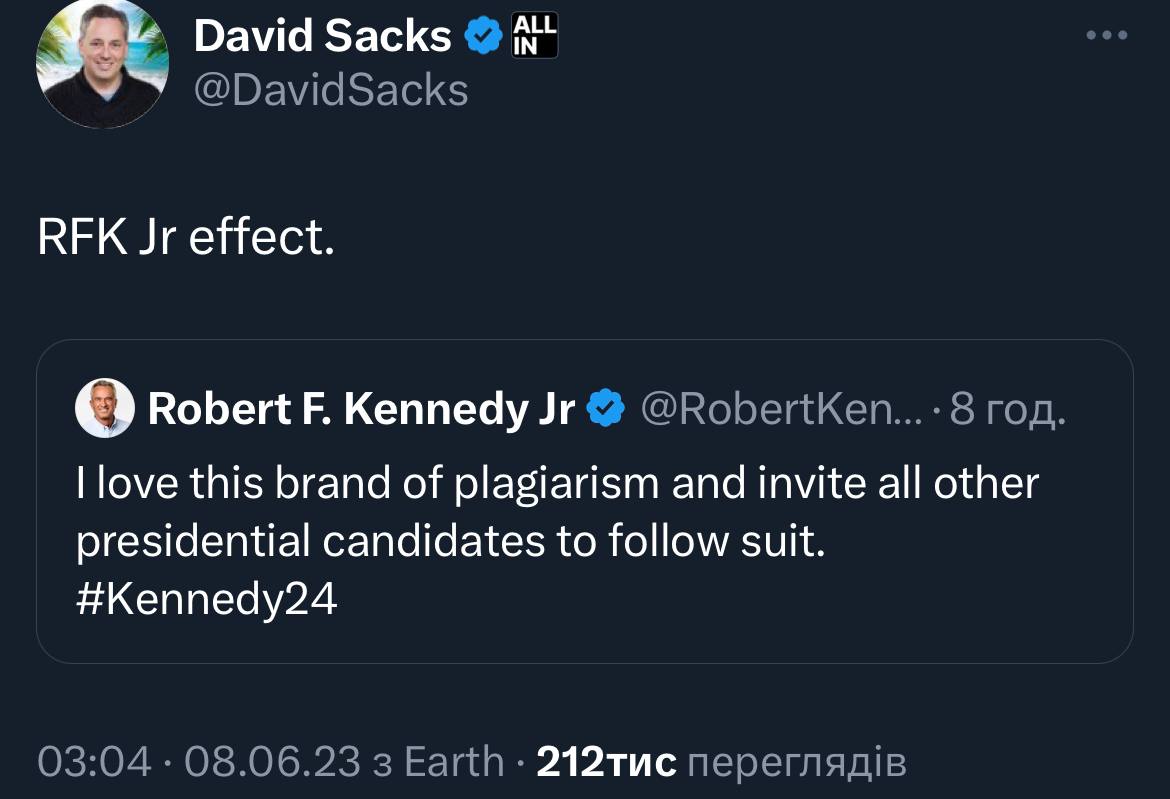The width and height of the screenshot is (1170, 799).
Task: Click the 03:04 post time
Action: [x=94, y=762]
